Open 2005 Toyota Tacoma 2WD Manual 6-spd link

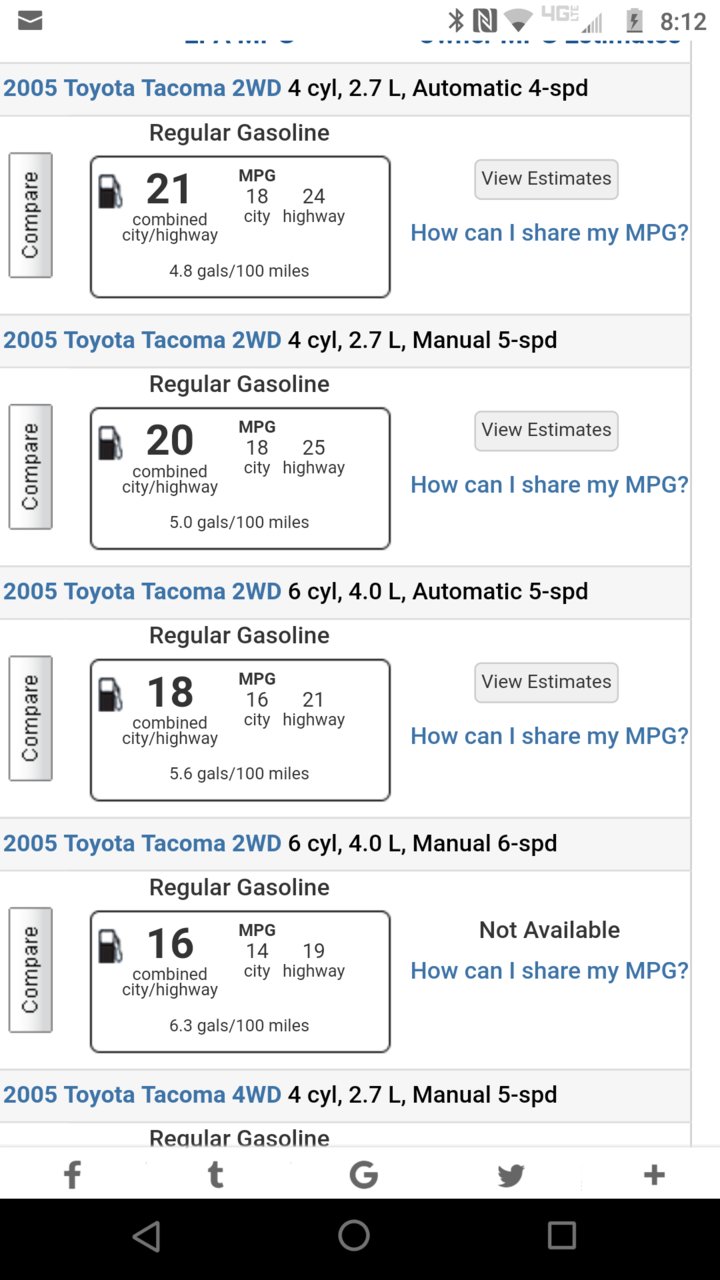coord(142,843)
